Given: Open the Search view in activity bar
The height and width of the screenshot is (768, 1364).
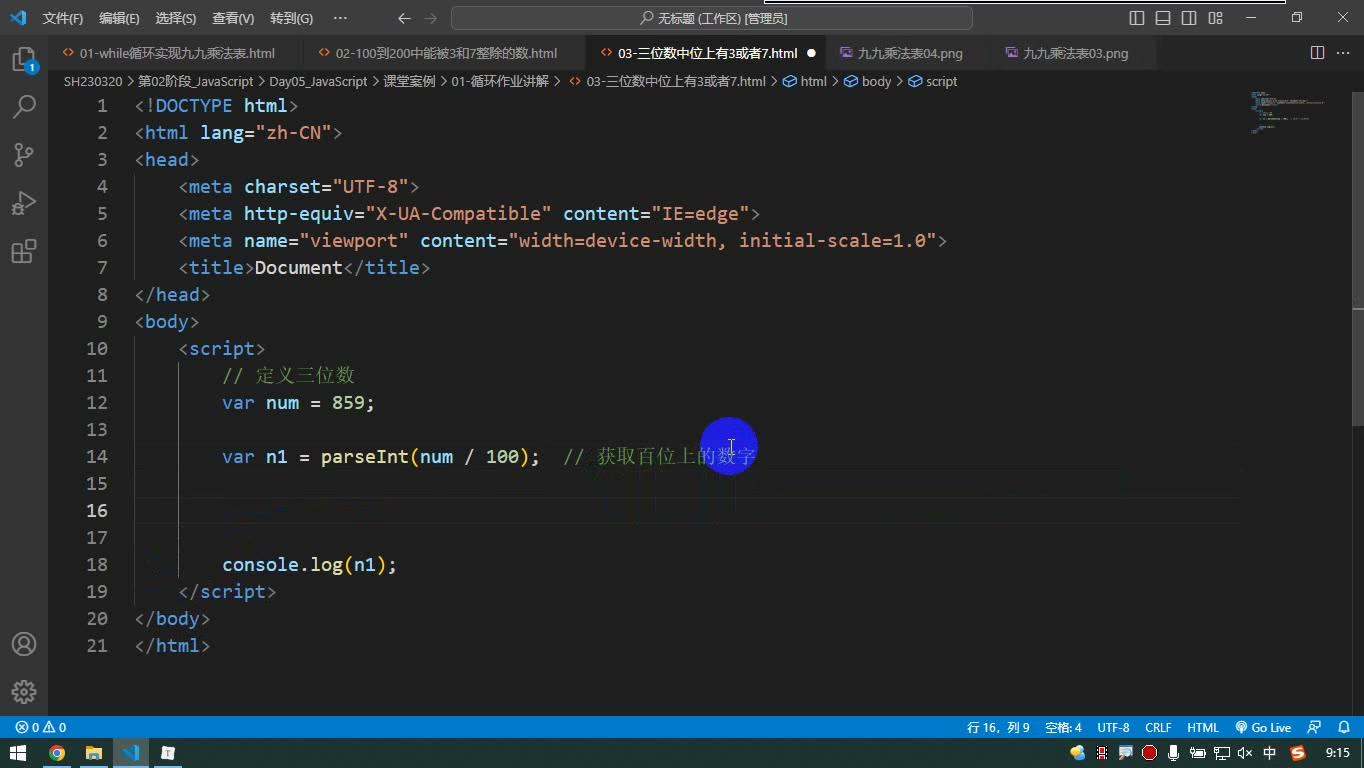Looking at the screenshot, I should pos(24,107).
